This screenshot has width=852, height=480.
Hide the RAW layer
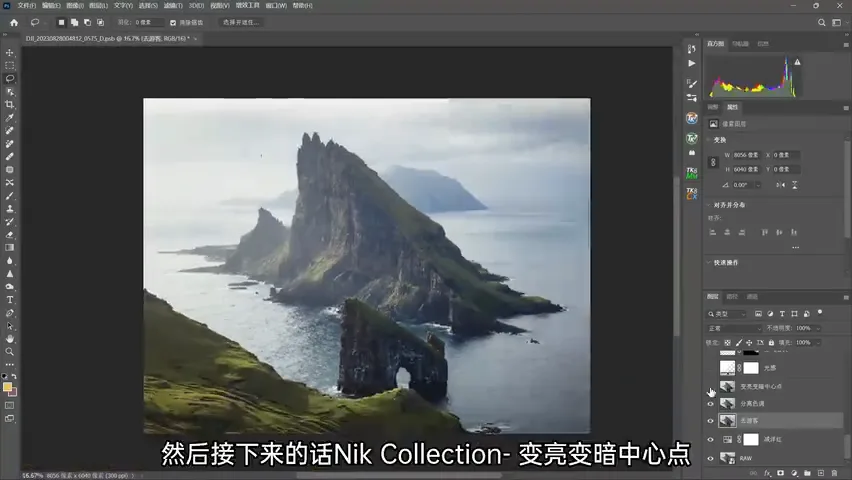pos(710,458)
